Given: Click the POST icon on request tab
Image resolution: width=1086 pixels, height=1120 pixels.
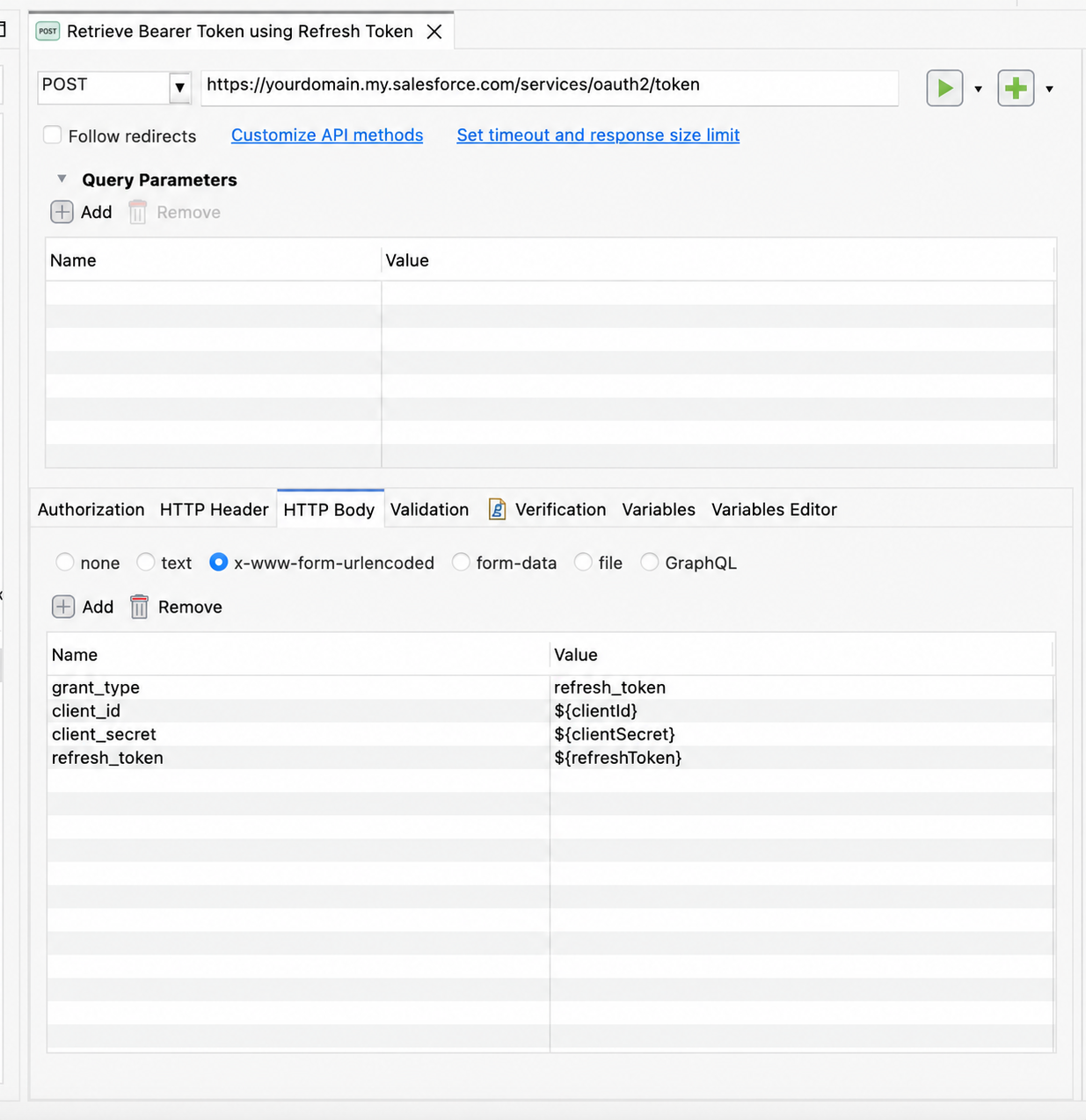Looking at the screenshot, I should 47,31.
